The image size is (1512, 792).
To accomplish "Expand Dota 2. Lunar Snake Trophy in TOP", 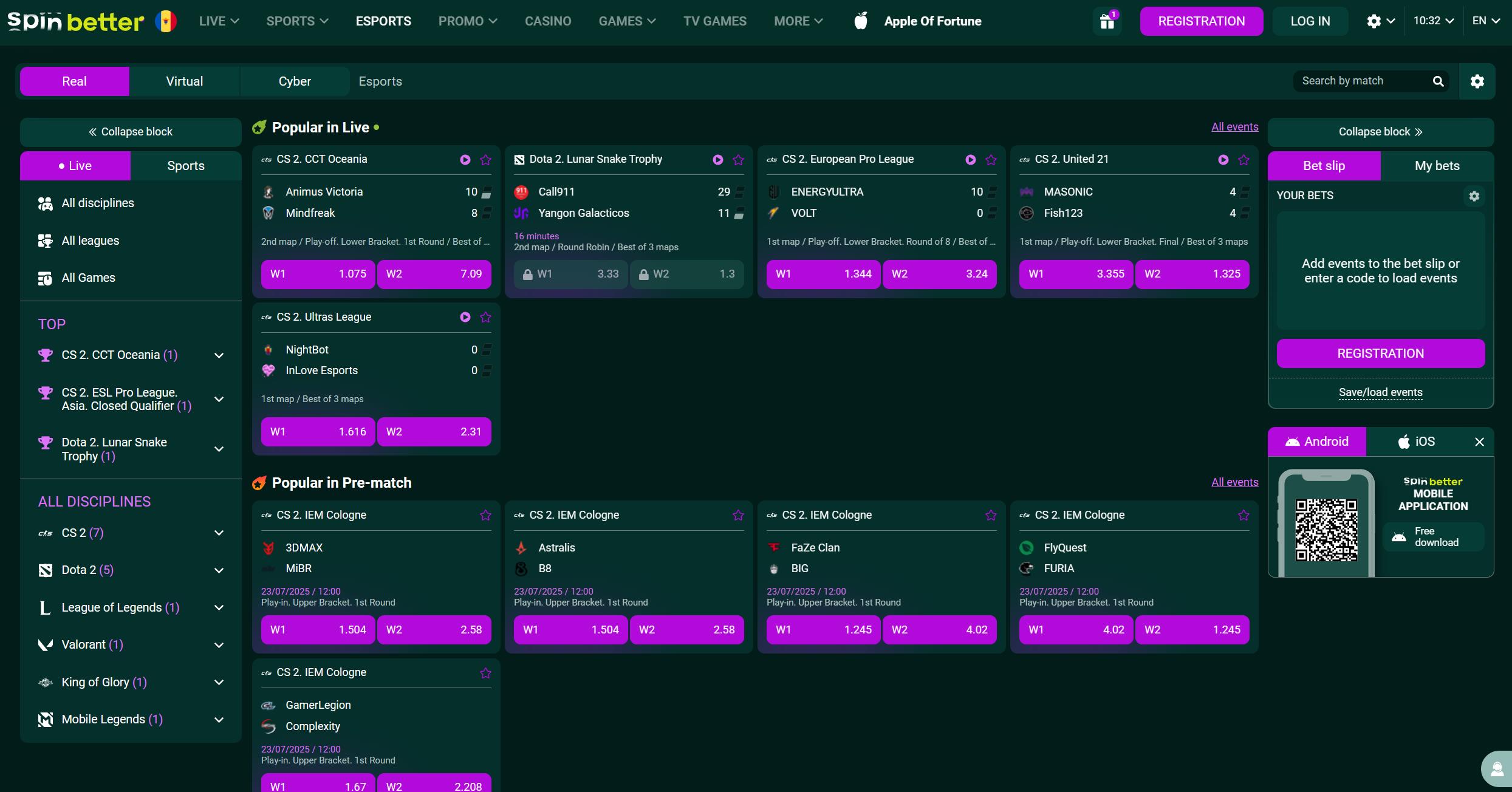I will click(x=219, y=449).
